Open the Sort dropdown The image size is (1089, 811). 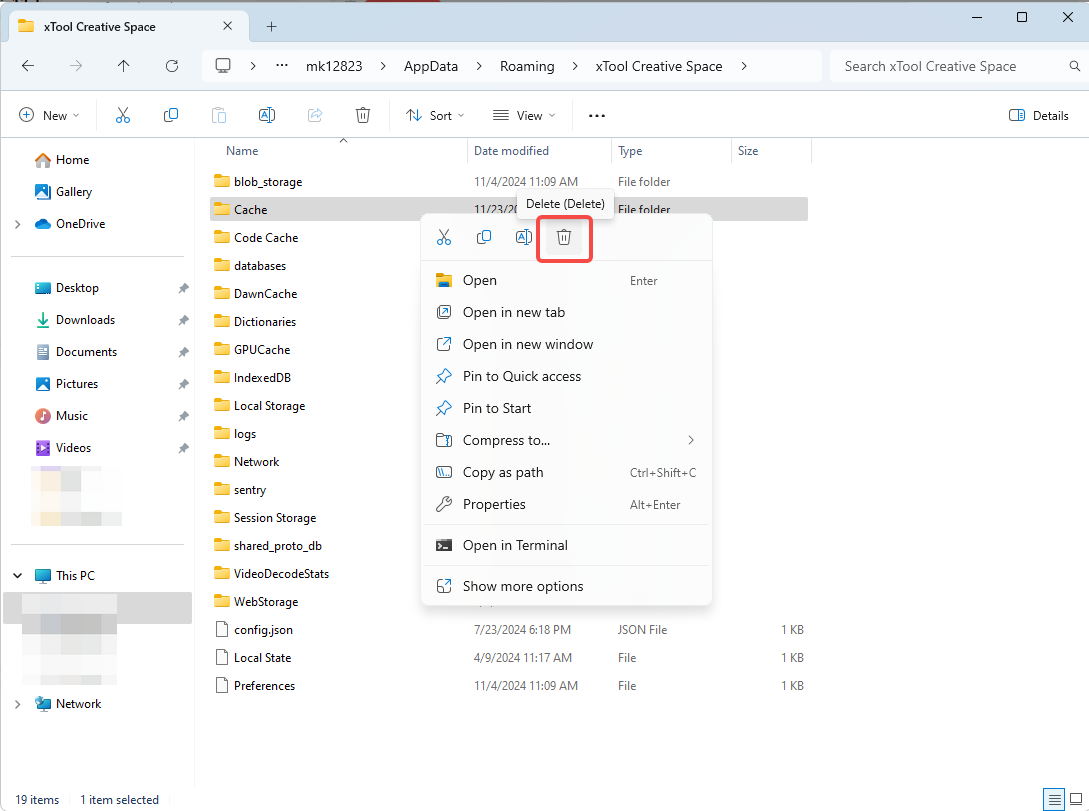click(435, 115)
